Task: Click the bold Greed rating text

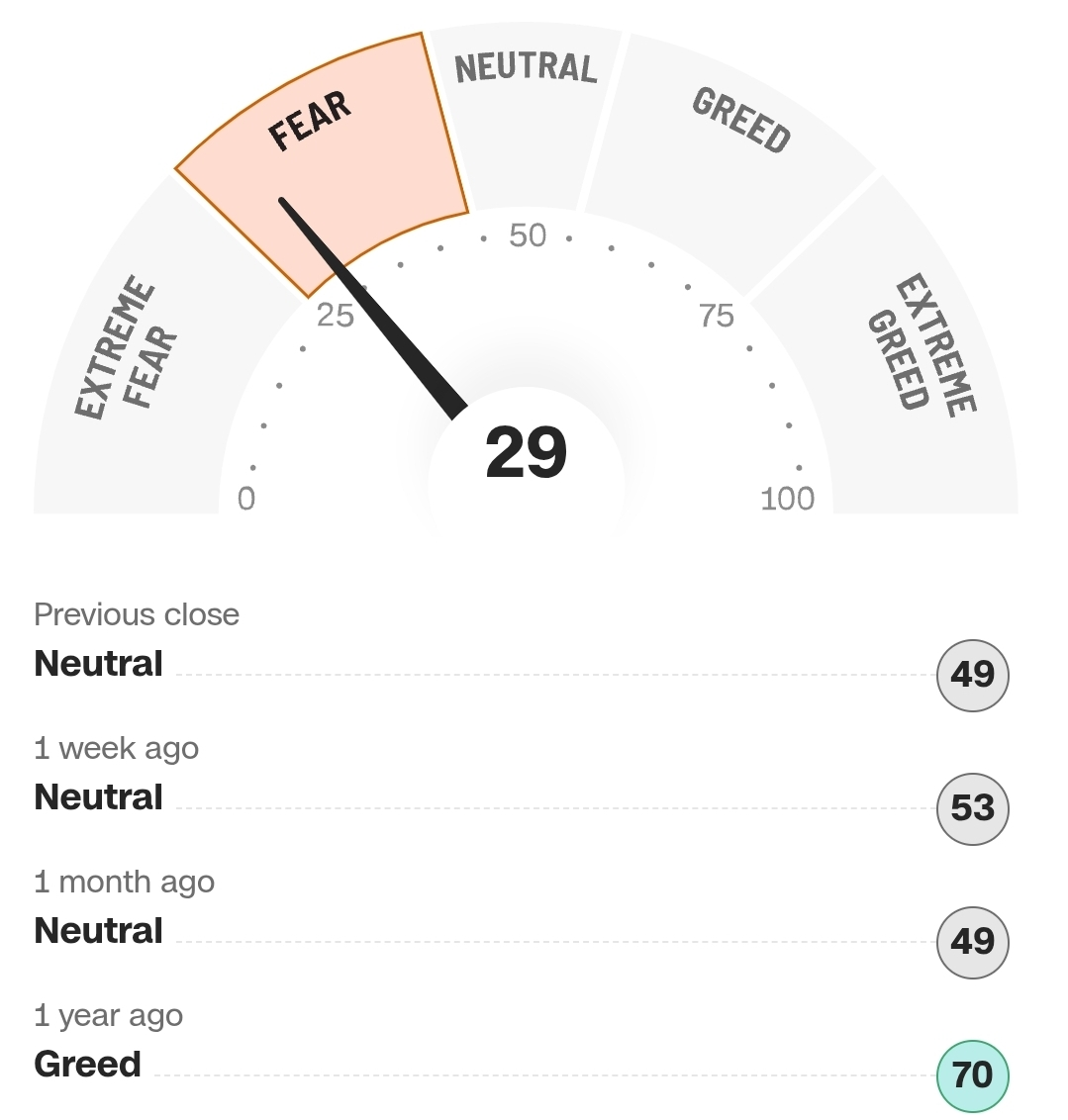Action: 88,1065
